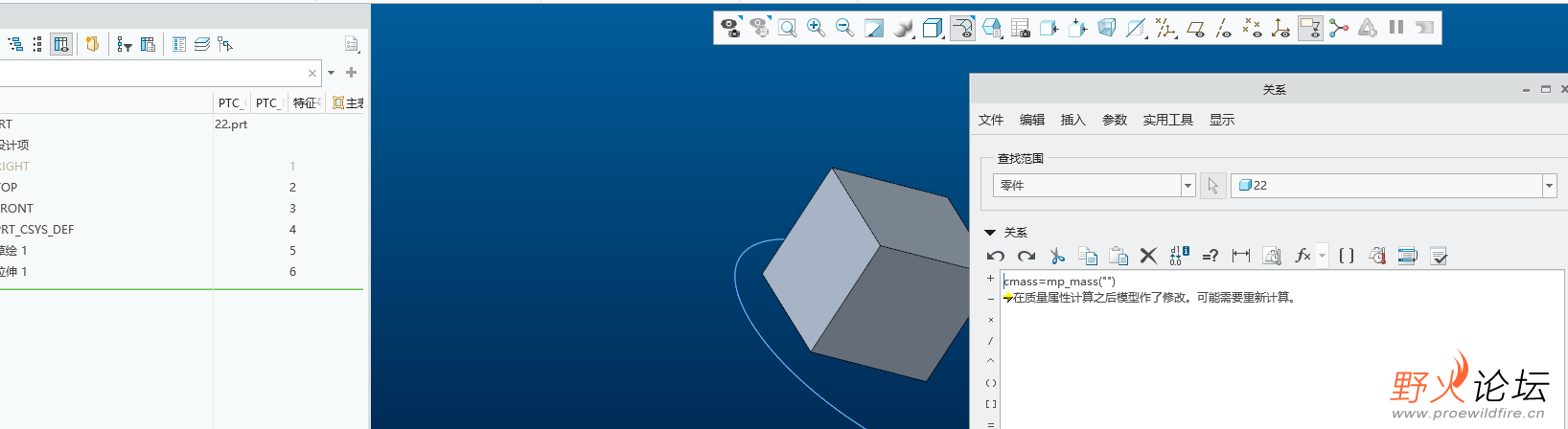This screenshot has height=429, width=1568.
Task: Open the model tree filter icon
Action: point(124,44)
